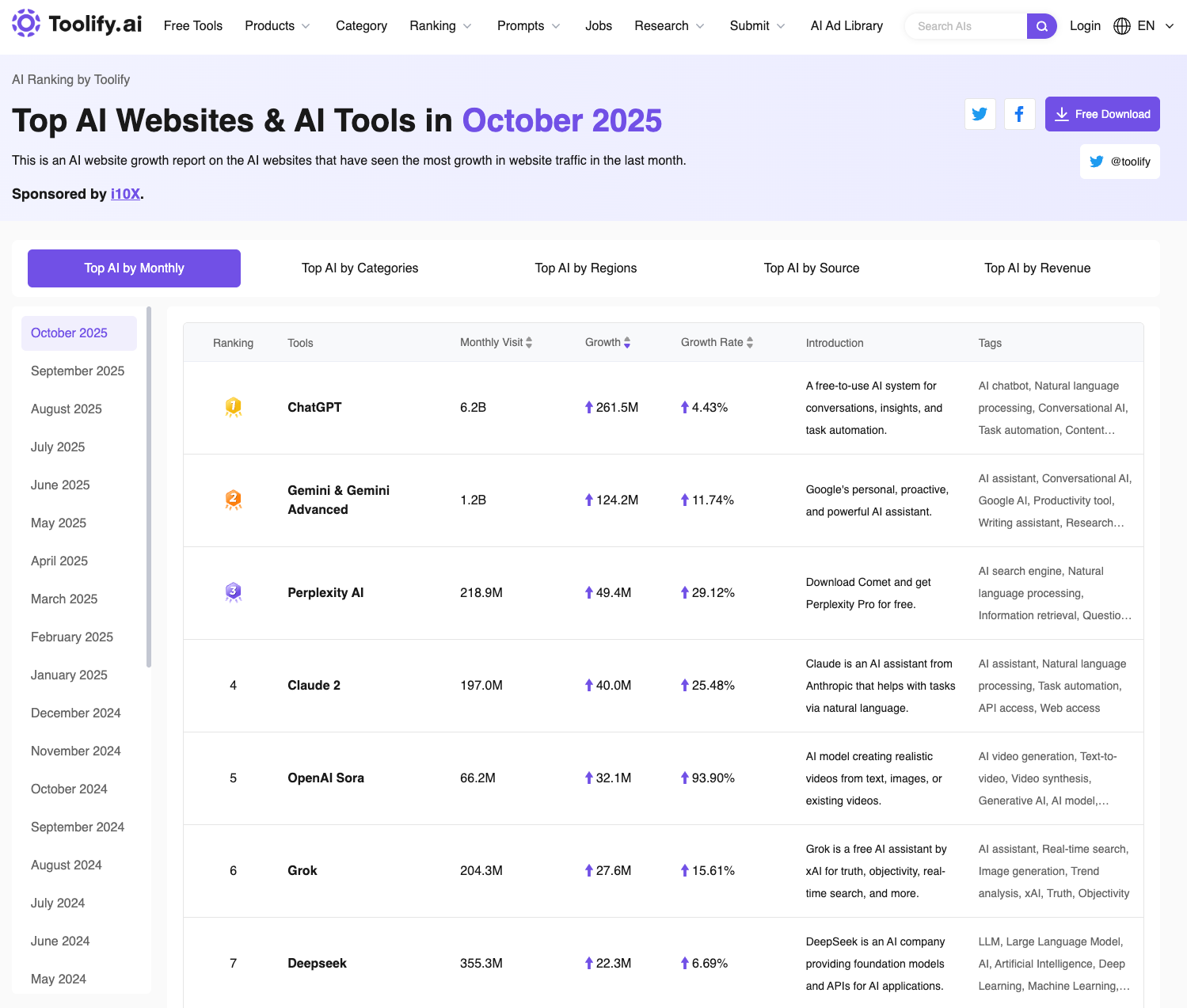Open the EN language dropdown
This screenshot has height=1008, width=1187.
pos(1155,26)
